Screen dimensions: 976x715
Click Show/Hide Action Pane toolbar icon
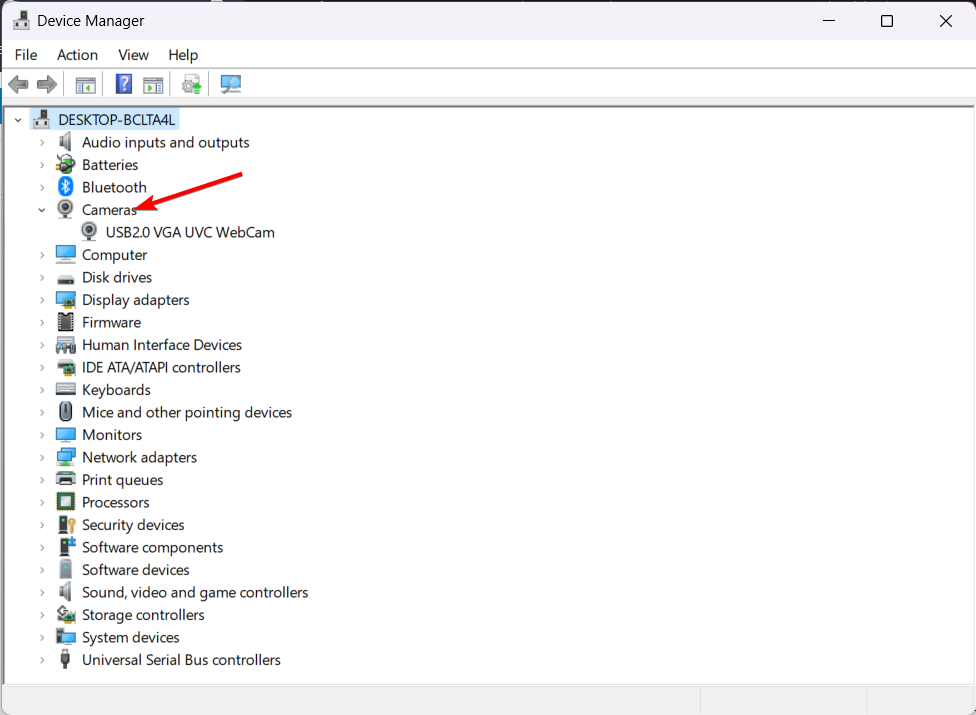tap(152, 85)
